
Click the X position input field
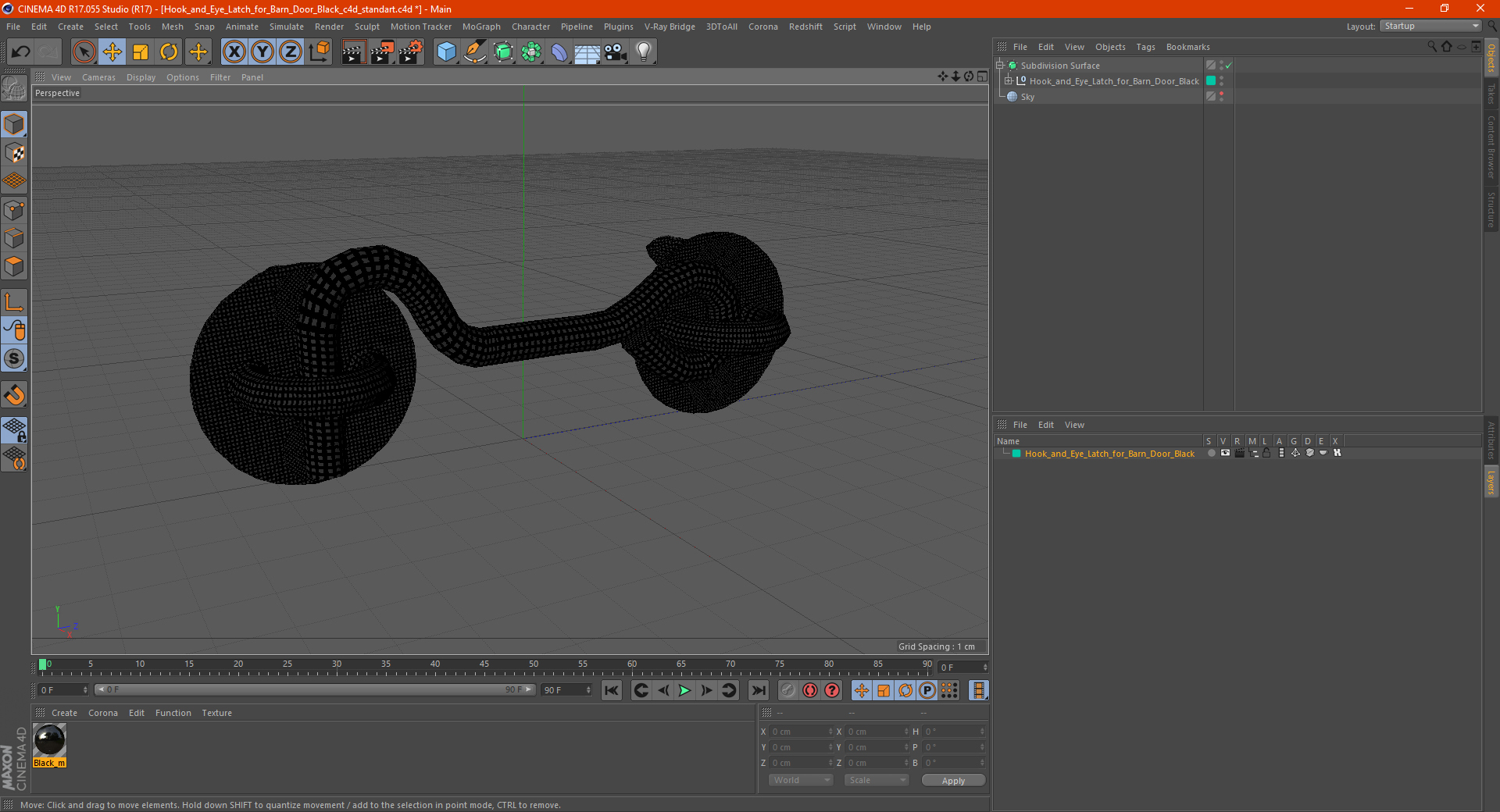[802, 732]
